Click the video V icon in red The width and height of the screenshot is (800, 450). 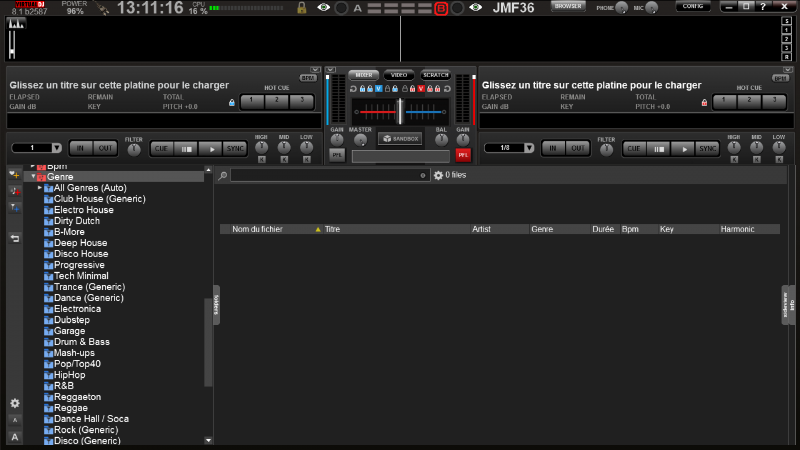tap(421, 89)
